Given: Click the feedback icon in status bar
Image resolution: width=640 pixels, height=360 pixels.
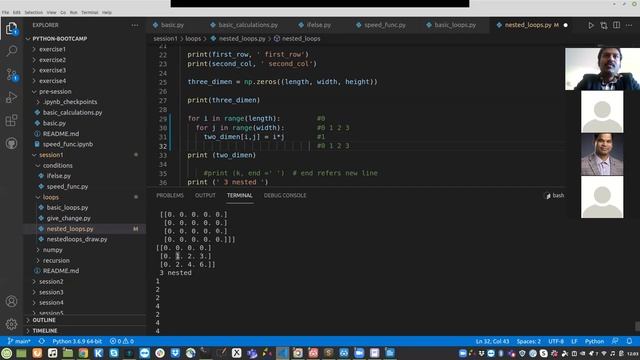Looking at the screenshot, I should pyautogui.click(x=615, y=341).
